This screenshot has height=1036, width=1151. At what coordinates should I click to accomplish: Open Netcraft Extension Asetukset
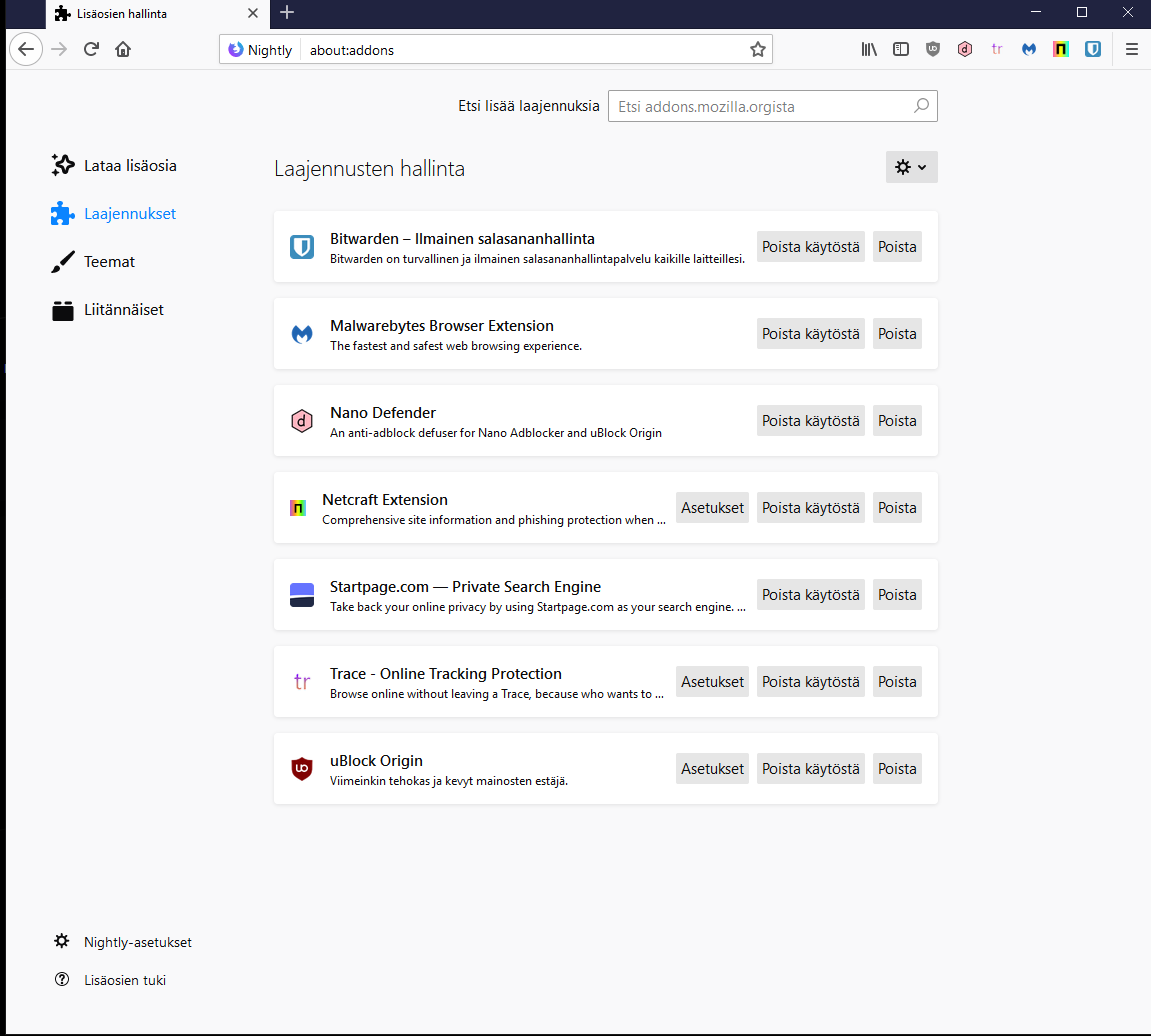(x=712, y=508)
